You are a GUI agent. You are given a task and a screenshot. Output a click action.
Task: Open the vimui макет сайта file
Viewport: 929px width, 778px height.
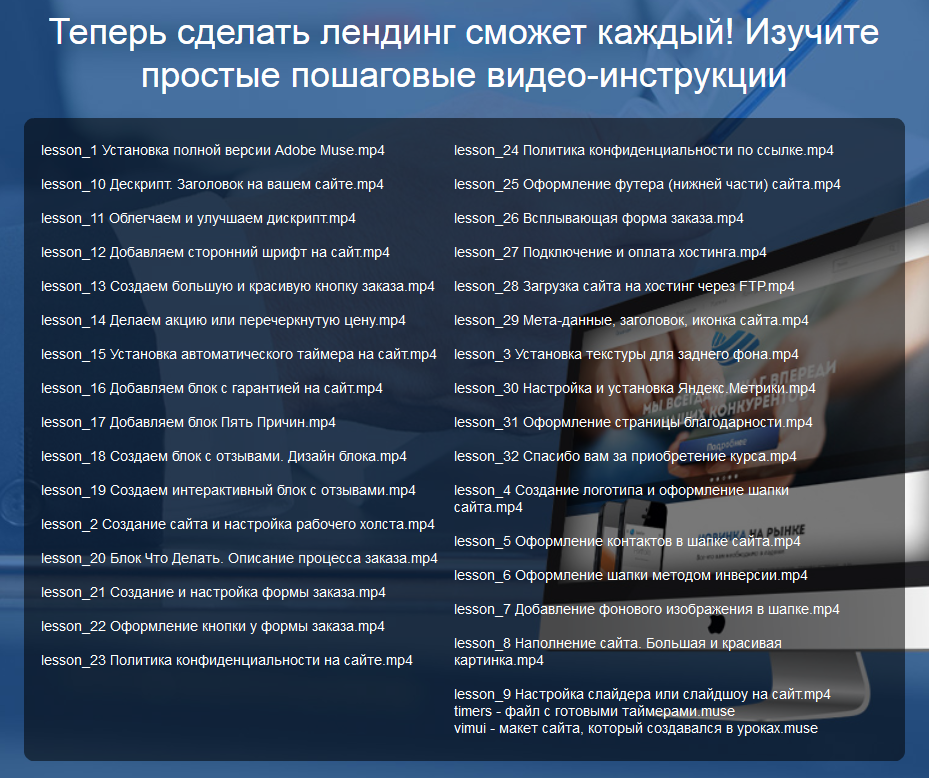(x=637, y=728)
